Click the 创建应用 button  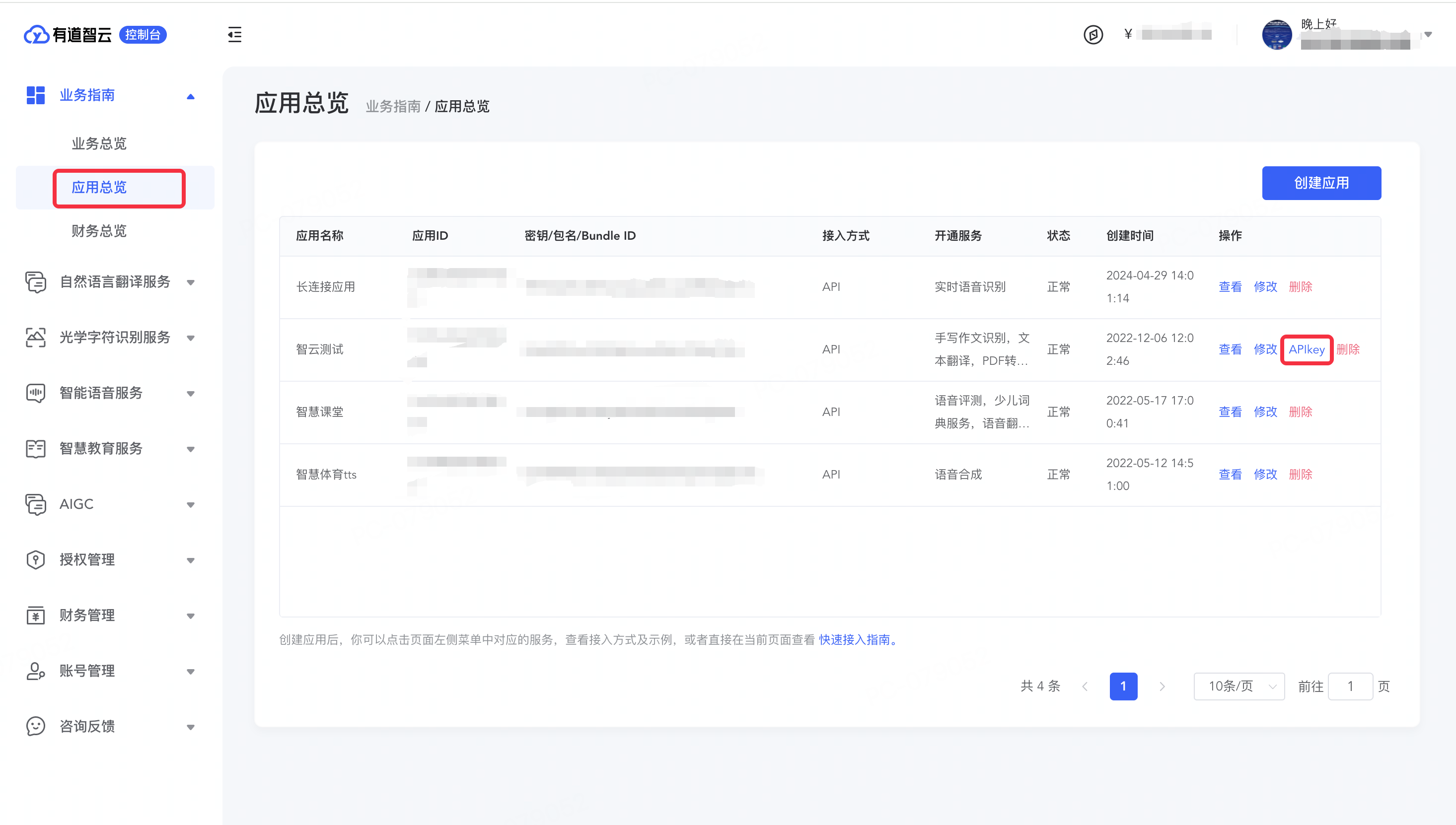point(1321,183)
